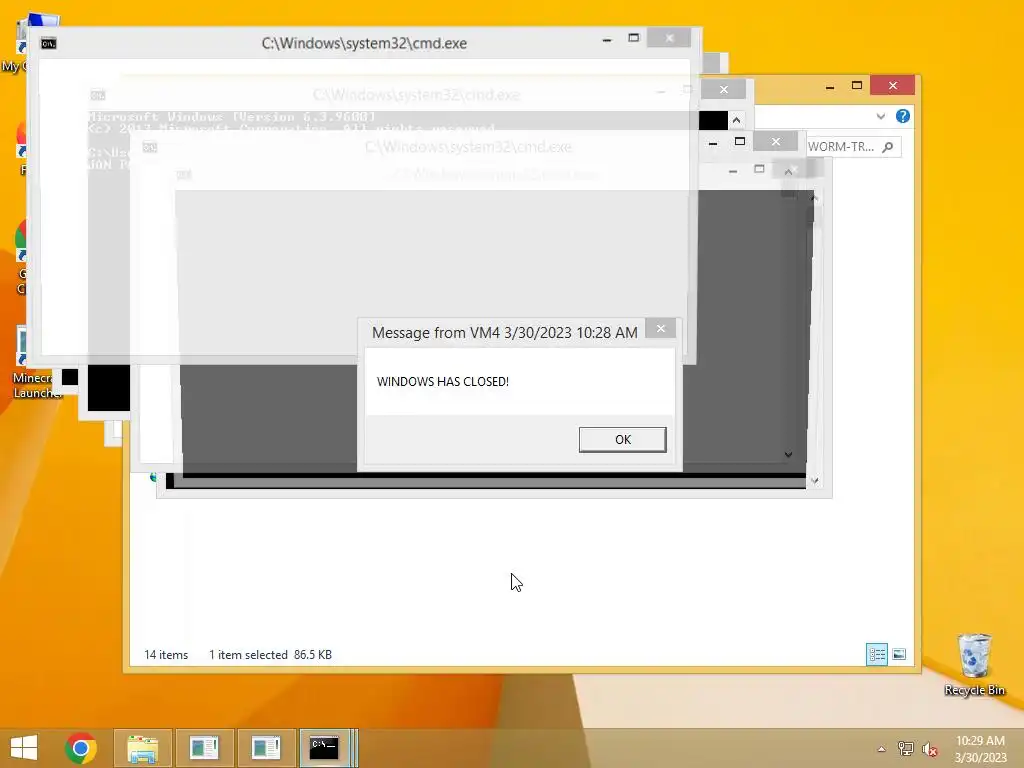Switch File Explorer to large icons view
The height and width of the screenshot is (768, 1024).
(899, 654)
